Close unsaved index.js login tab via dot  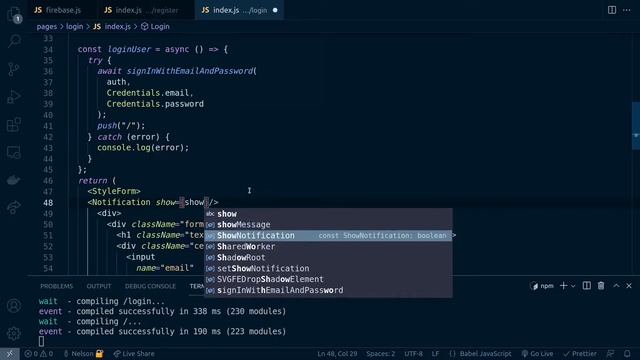[x=275, y=10]
